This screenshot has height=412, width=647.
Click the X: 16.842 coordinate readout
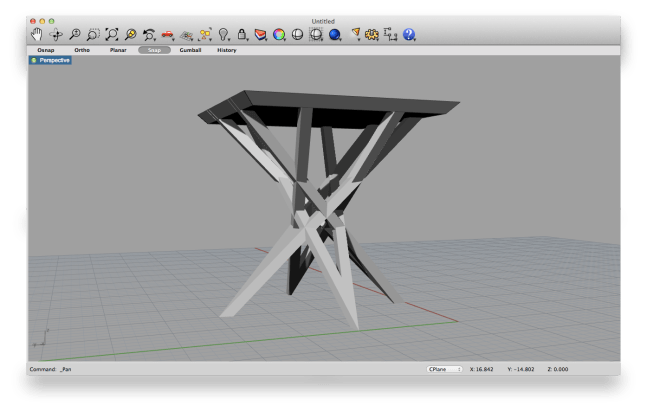[x=481, y=369]
